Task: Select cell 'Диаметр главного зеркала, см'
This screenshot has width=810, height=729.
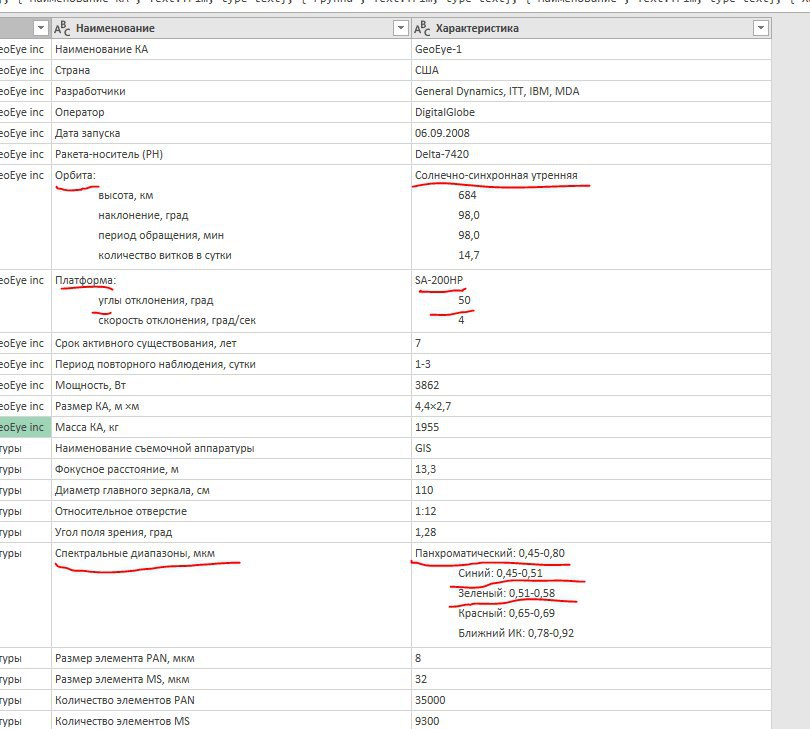Action: point(231,490)
